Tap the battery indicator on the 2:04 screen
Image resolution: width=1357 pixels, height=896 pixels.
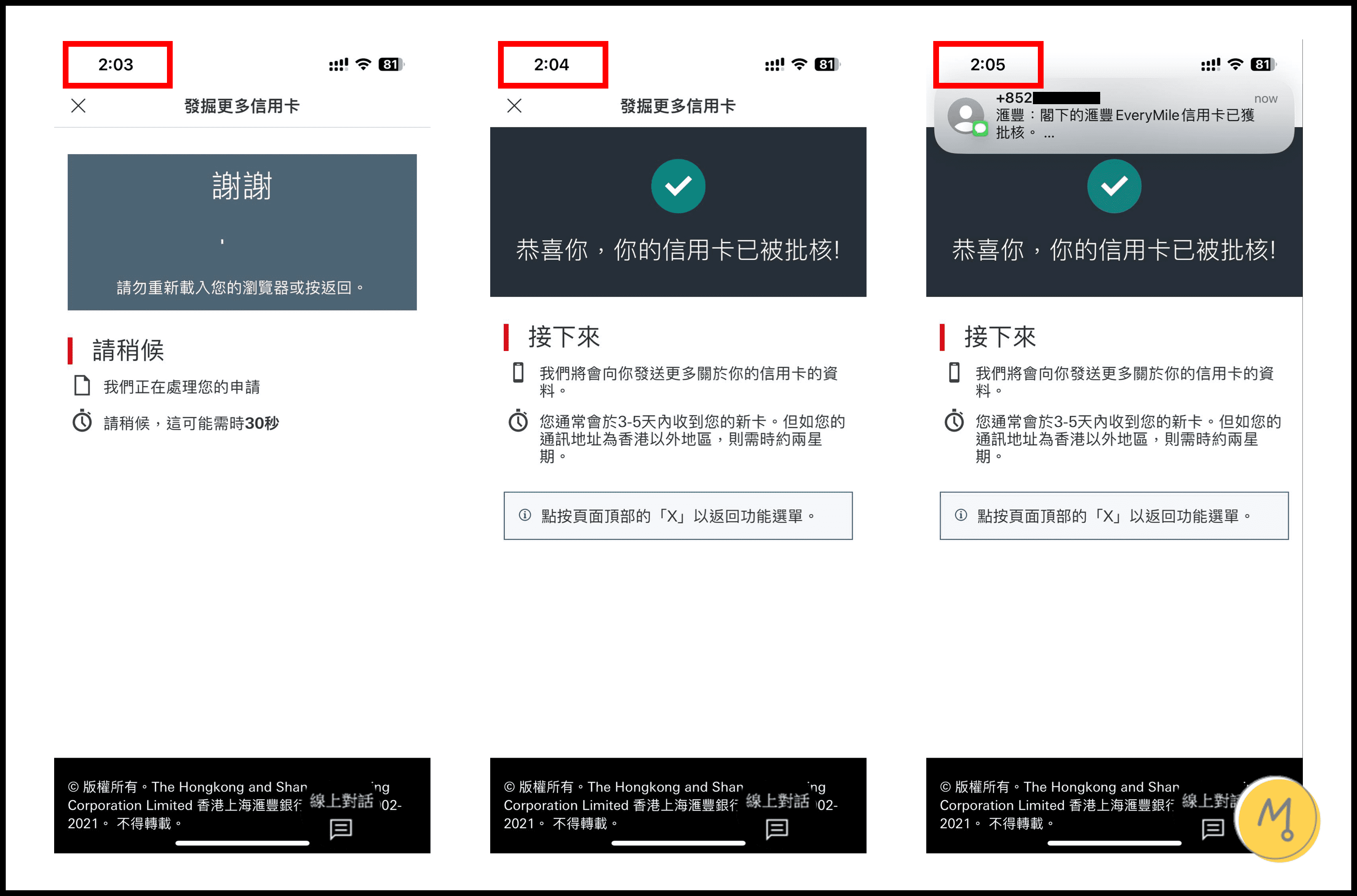coord(828,64)
